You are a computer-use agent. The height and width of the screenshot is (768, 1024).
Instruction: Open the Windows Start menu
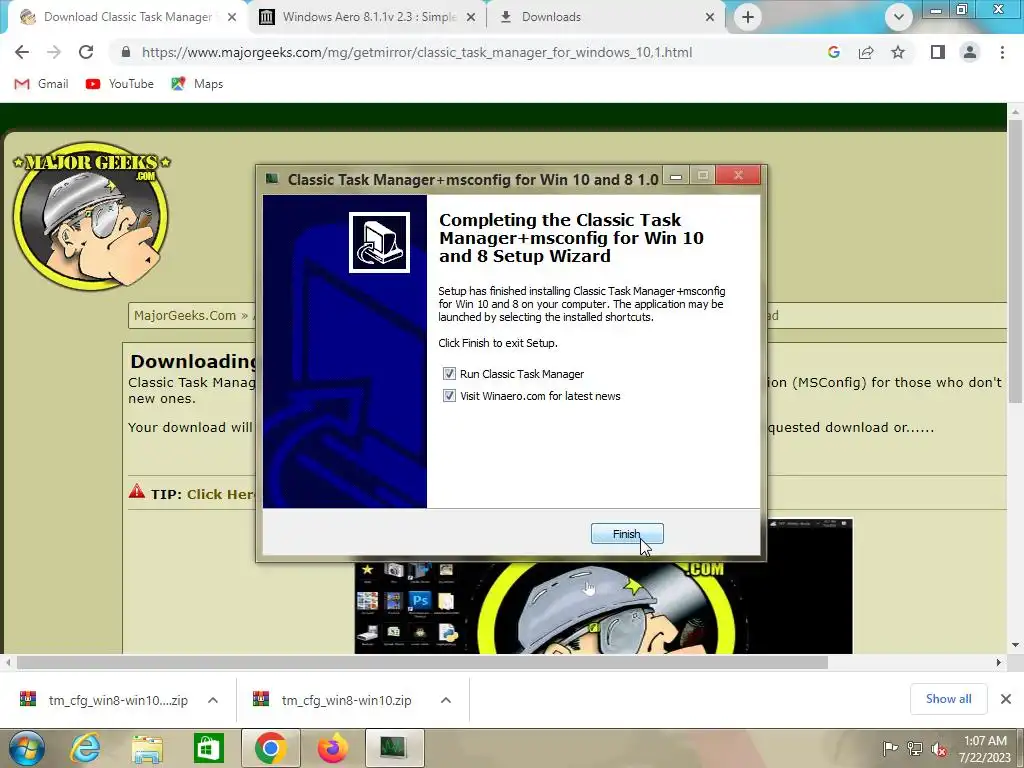(x=26, y=748)
